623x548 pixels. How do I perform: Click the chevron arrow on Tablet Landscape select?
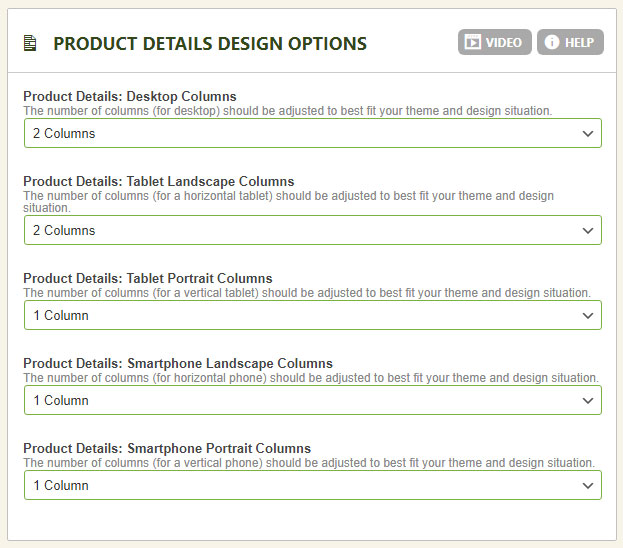[x=588, y=230]
